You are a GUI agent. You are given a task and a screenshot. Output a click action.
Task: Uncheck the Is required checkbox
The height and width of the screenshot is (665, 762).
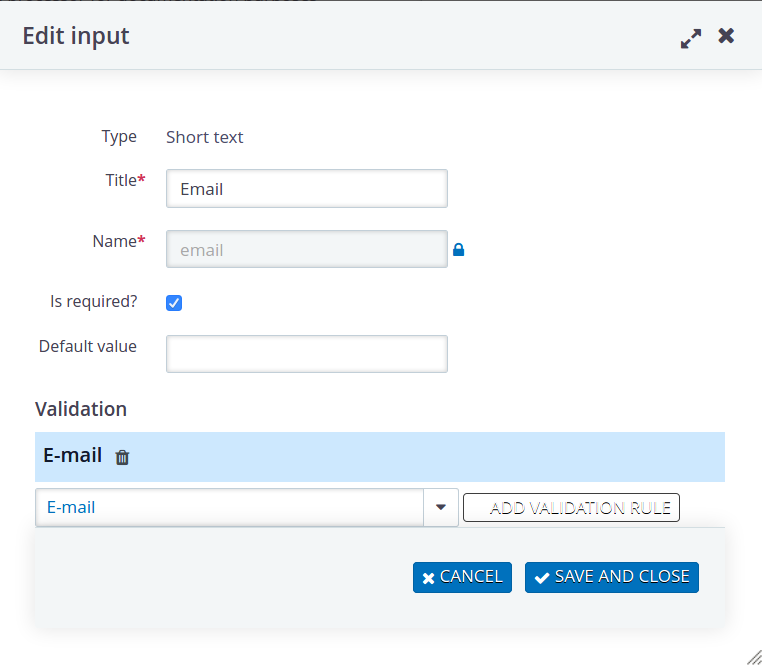tap(174, 302)
